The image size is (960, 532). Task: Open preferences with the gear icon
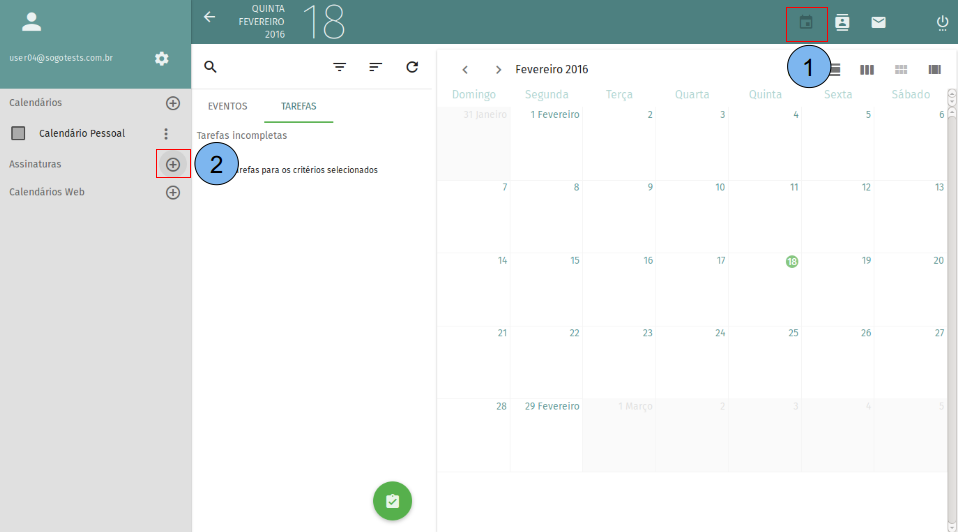pyautogui.click(x=162, y=59)
